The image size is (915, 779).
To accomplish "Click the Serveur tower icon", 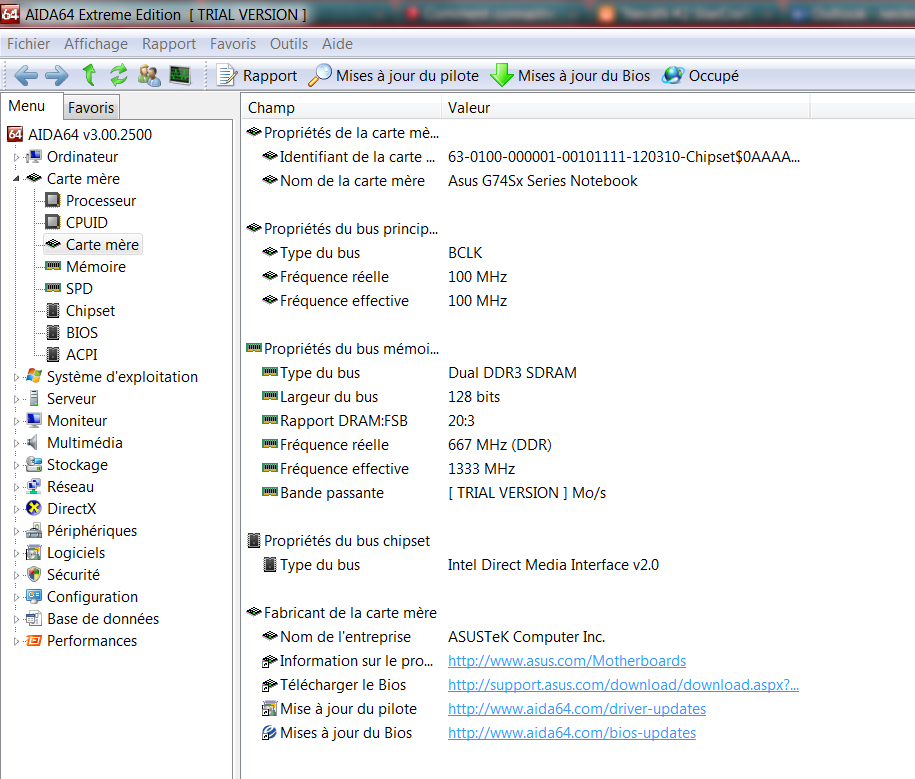I will point(34,399).
